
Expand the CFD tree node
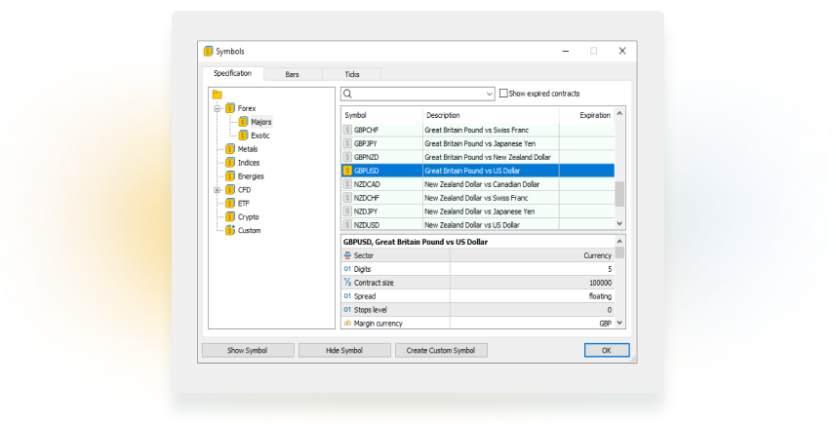click(217, 190)
